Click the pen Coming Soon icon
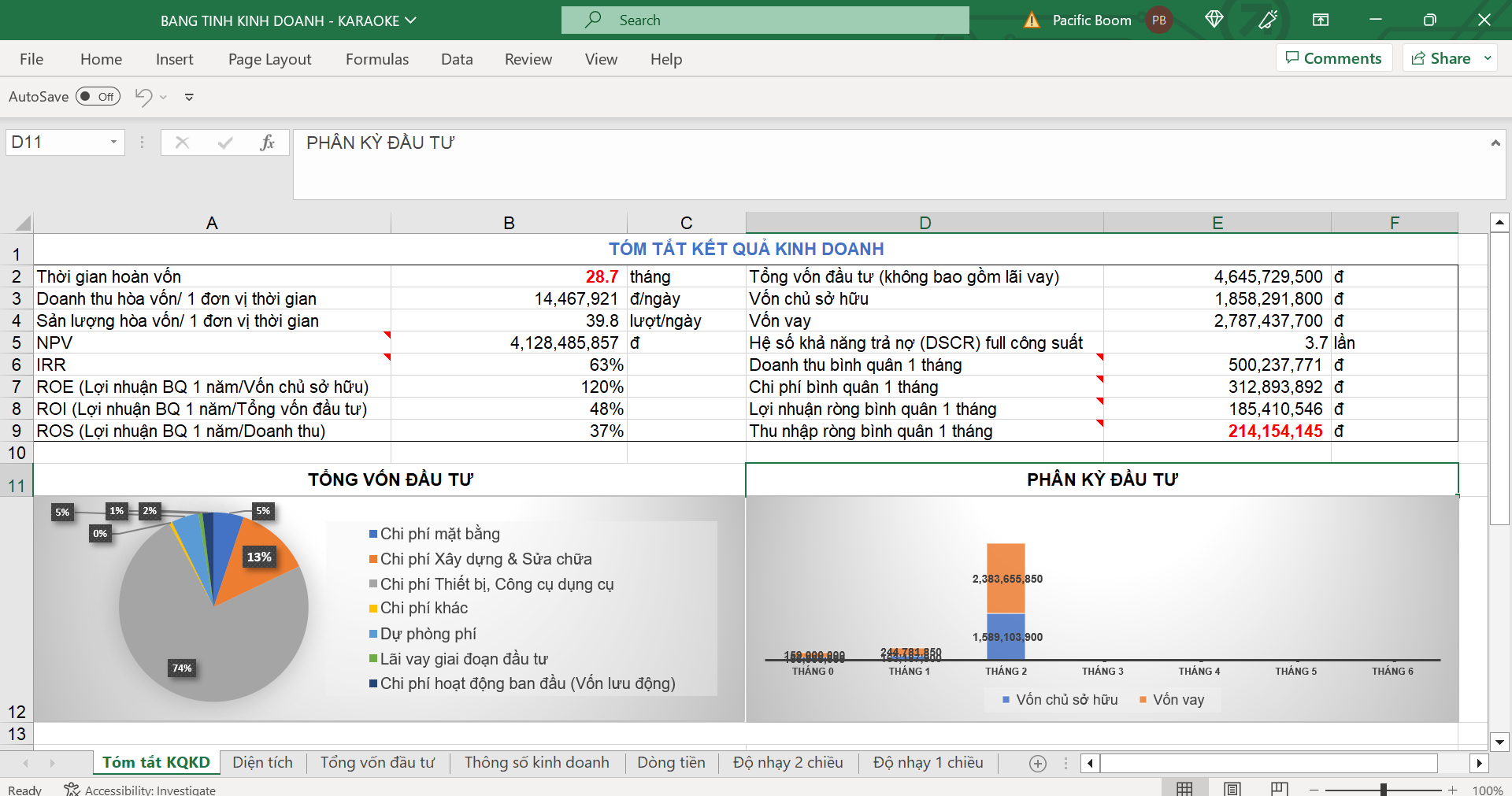 [1268, 20]
